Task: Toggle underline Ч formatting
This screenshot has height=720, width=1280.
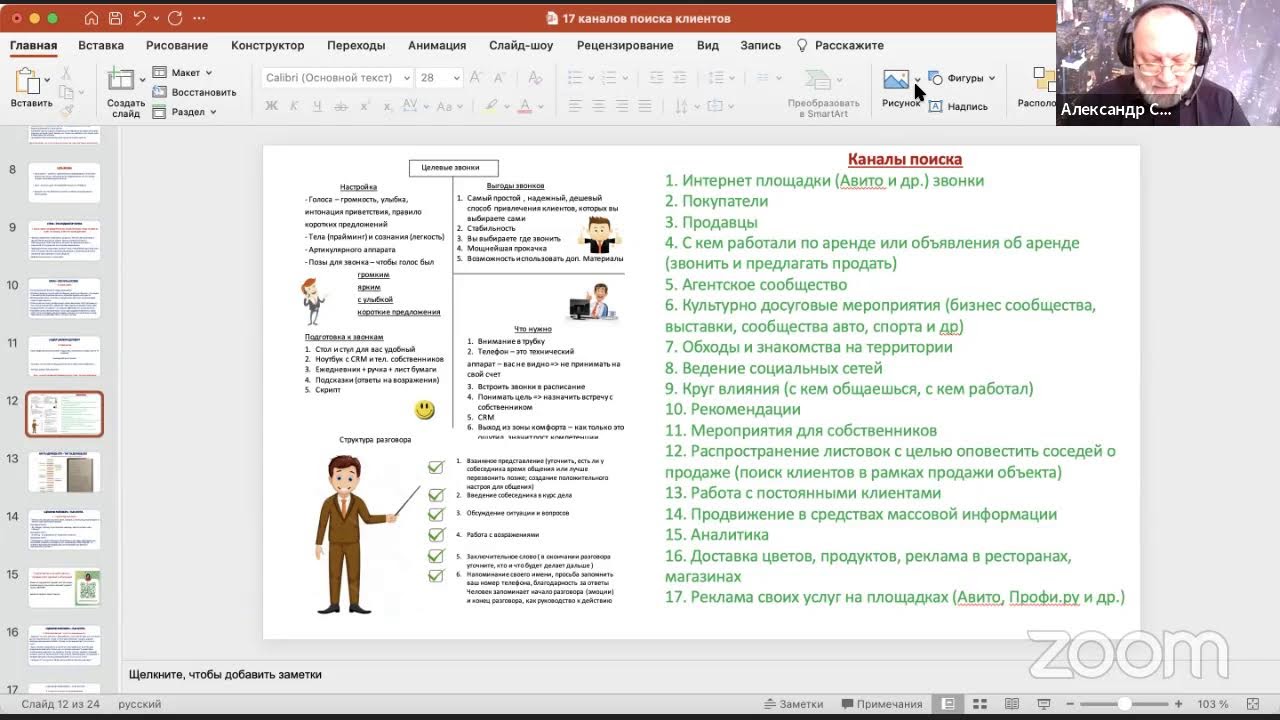Action: tap(318, 105)
